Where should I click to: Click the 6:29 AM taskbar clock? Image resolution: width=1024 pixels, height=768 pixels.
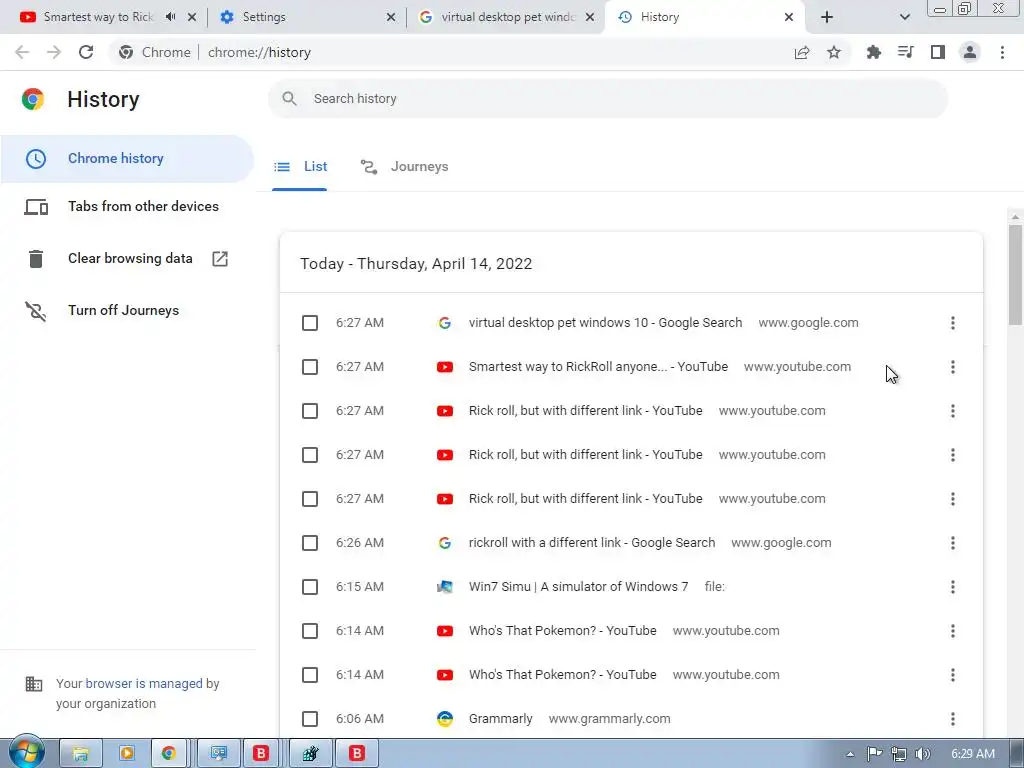(x=972, y=754)
